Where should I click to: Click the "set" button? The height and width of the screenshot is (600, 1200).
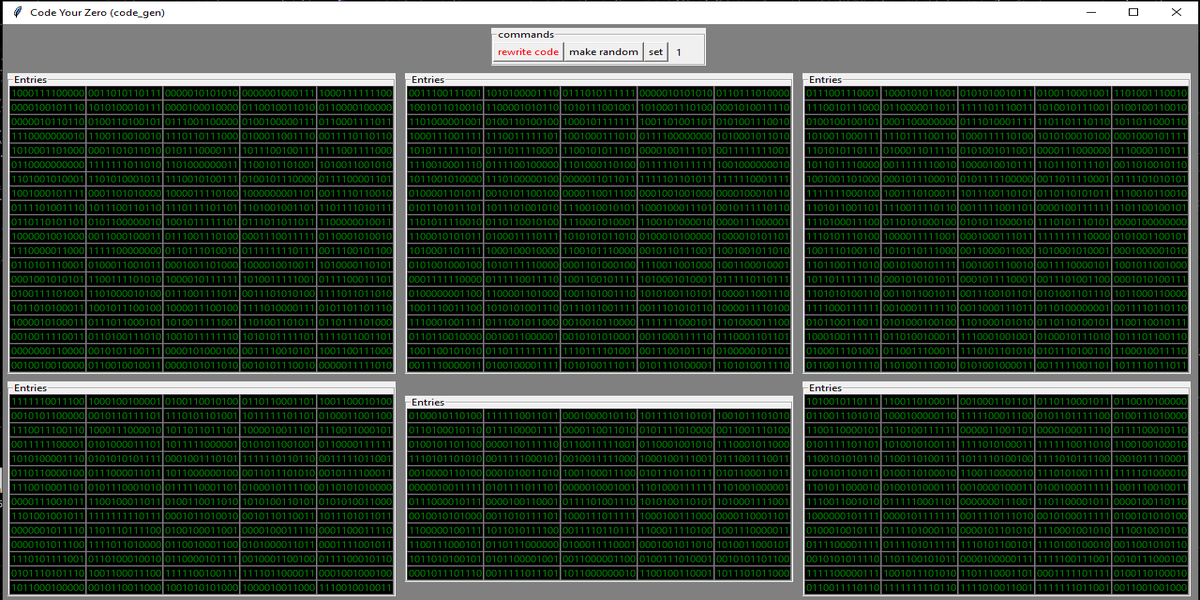click(x=655, y=52)
